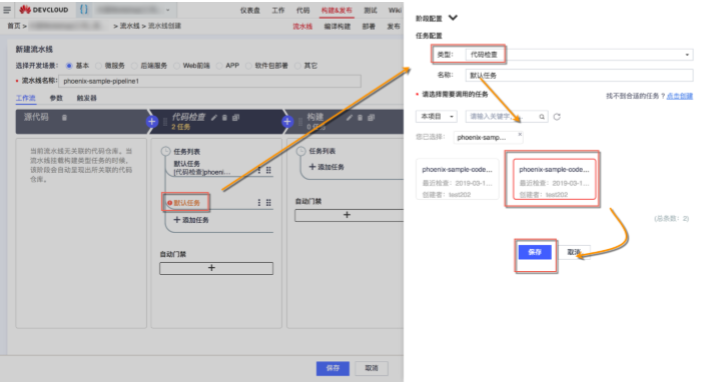Click 添加任务 under the 构建 stage

pyautogui.click(x=327, y=167)
